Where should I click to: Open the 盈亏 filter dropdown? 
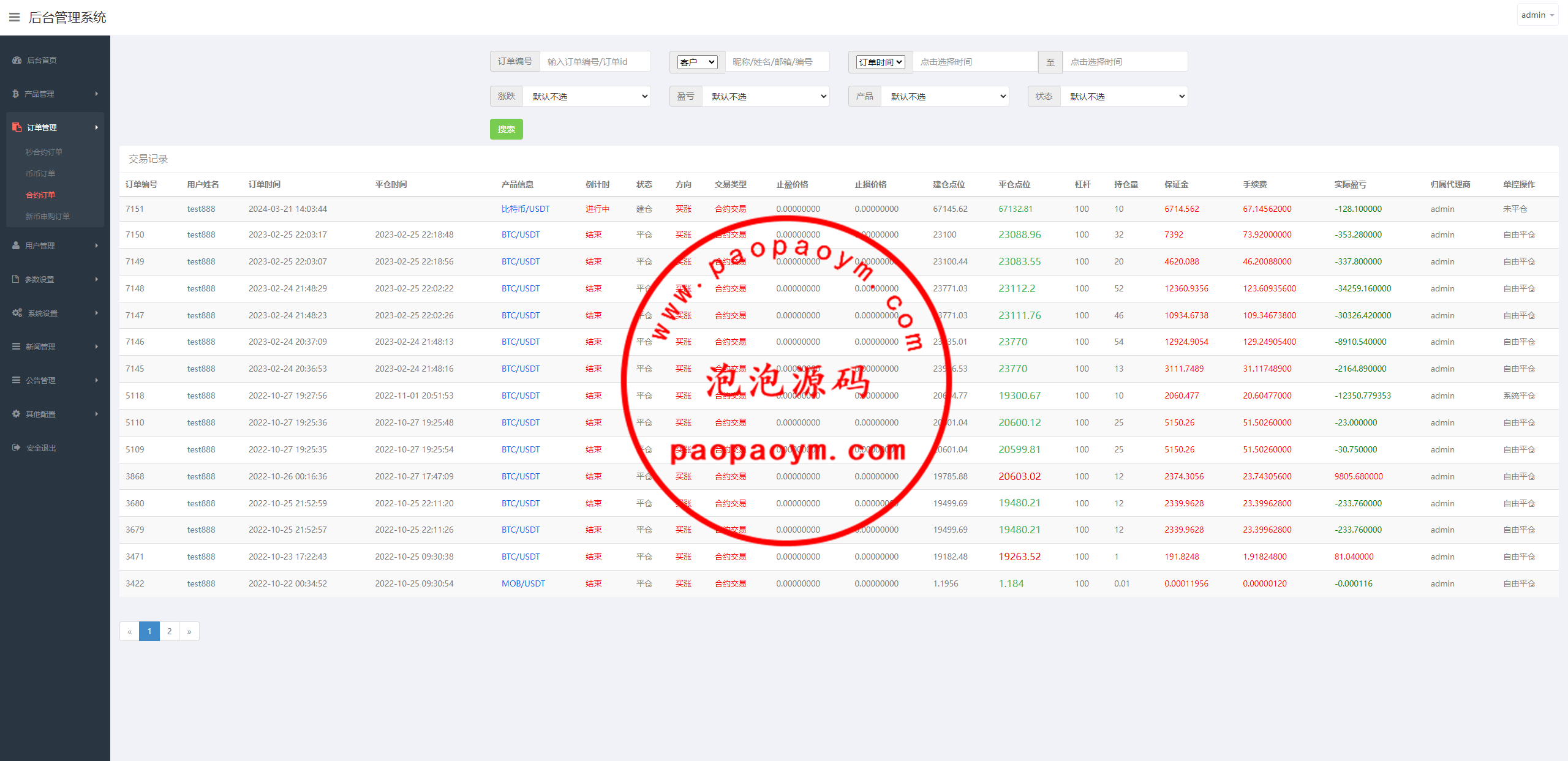[766, 96]
